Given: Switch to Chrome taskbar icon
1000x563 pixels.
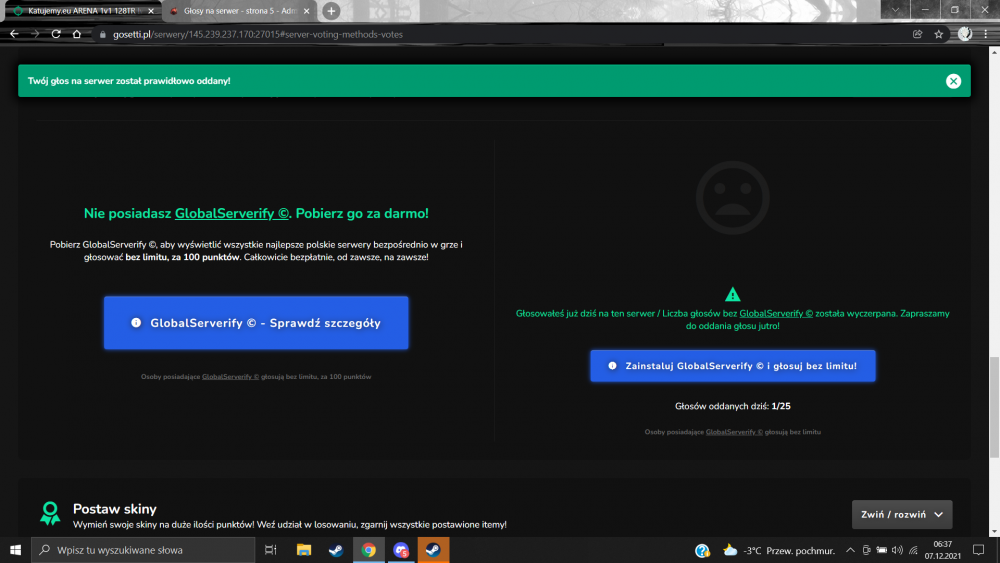Looking at the screenshot, I should [x=369, y=550].
